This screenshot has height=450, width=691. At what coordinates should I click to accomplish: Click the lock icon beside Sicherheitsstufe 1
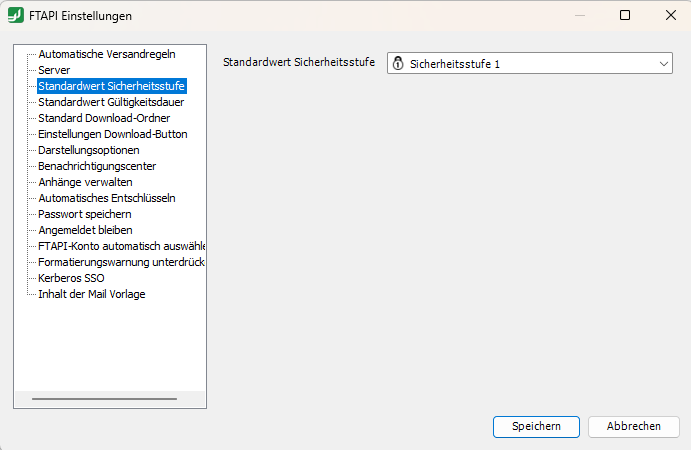398,64
